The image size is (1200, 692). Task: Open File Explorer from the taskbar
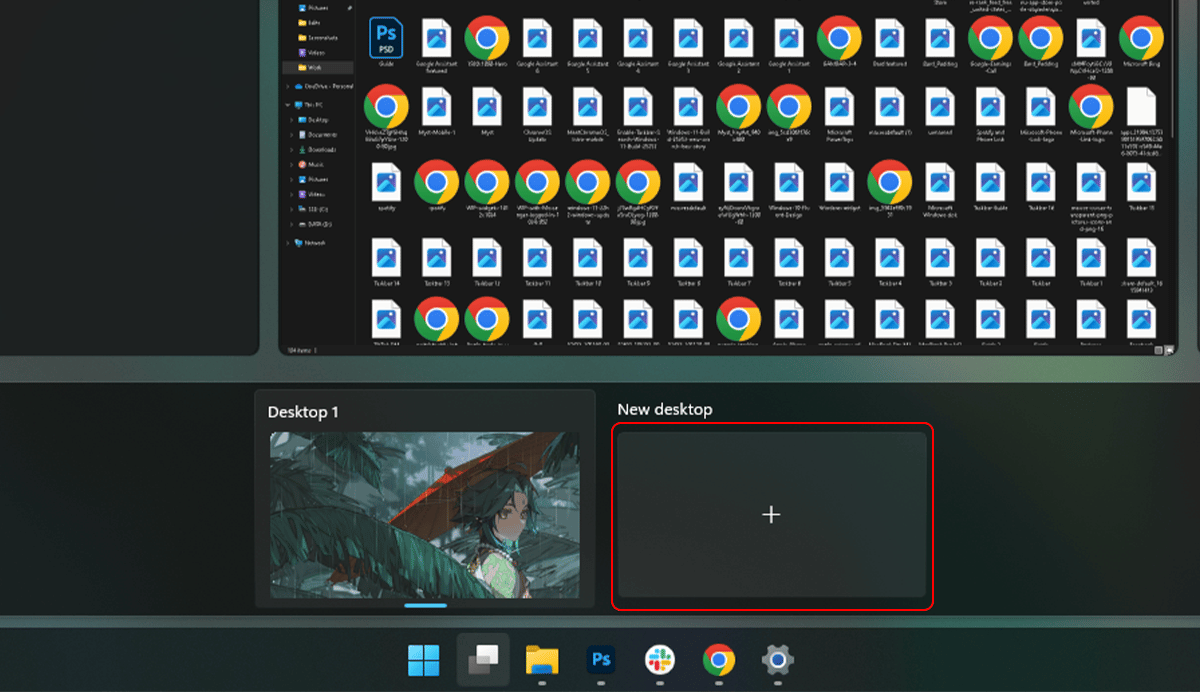542,660
